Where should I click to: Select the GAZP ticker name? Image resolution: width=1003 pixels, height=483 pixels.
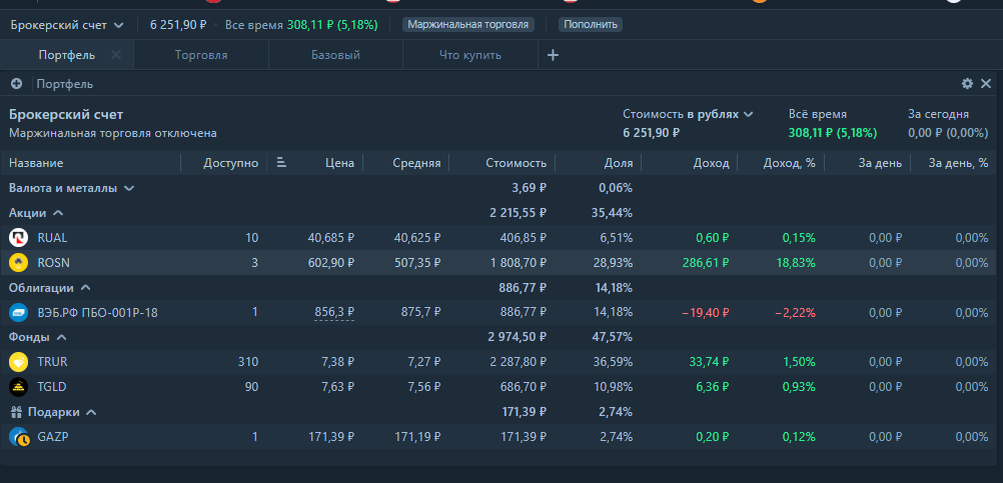(52, 437)
